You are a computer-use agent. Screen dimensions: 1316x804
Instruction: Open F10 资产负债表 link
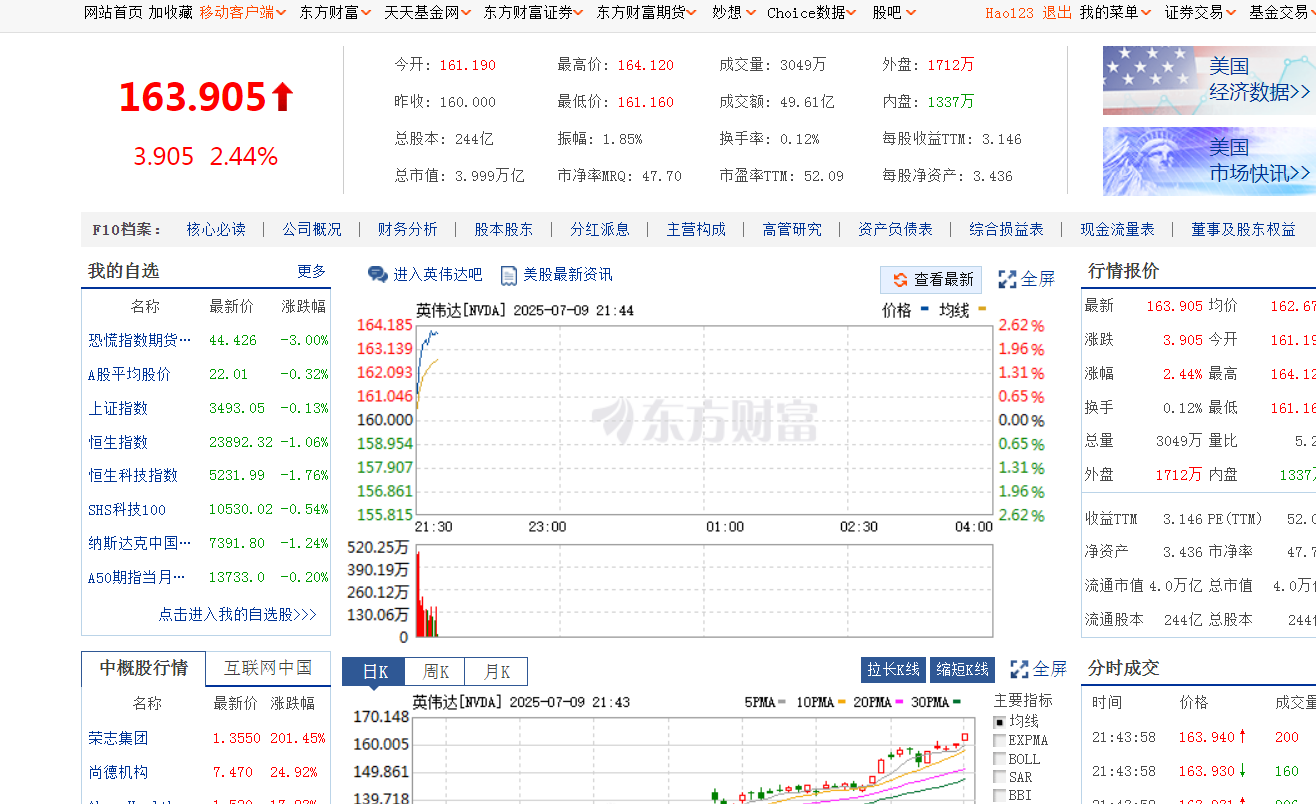pos(895,229)
